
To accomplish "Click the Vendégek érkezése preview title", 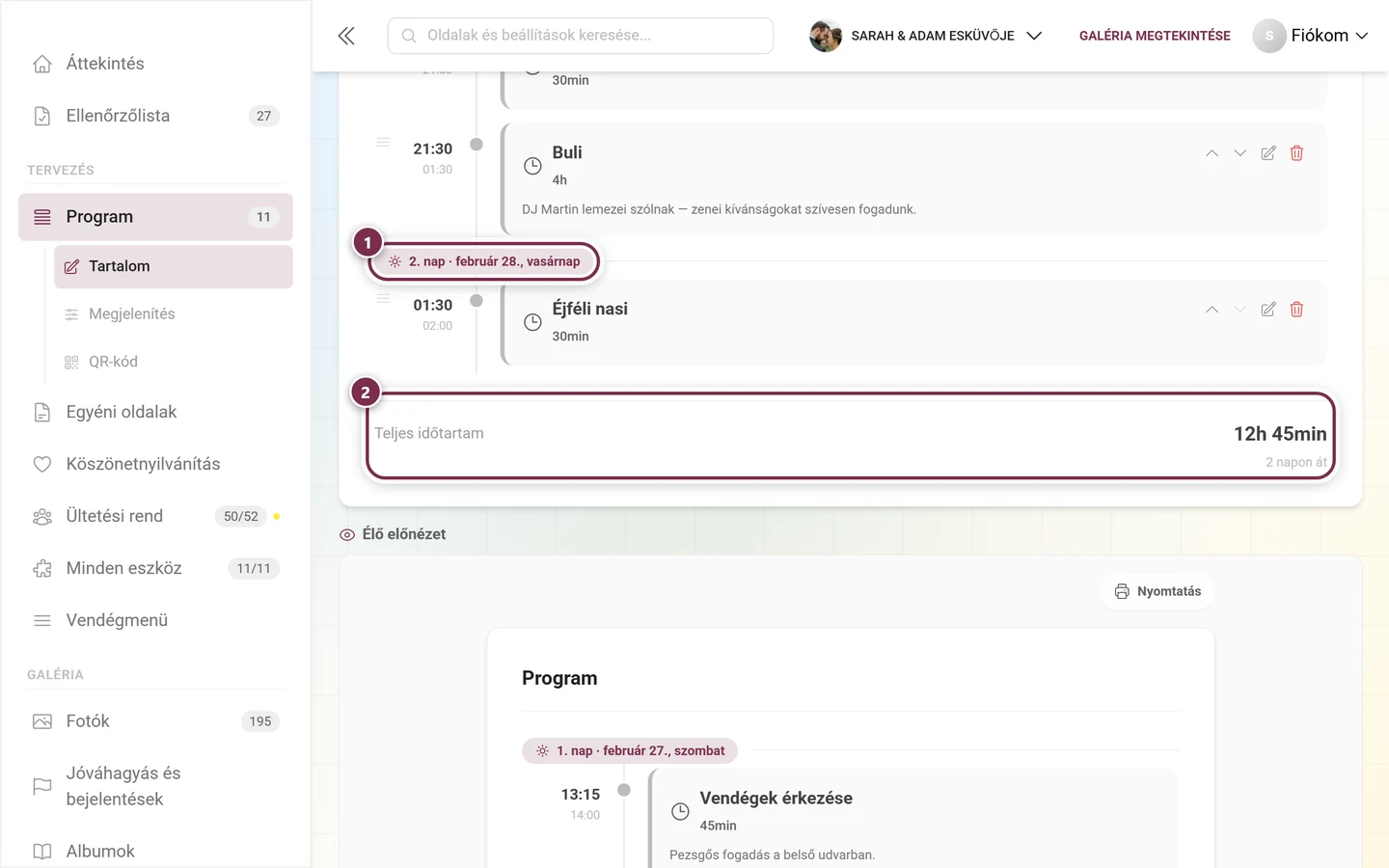I will click(x=776, y=799).
